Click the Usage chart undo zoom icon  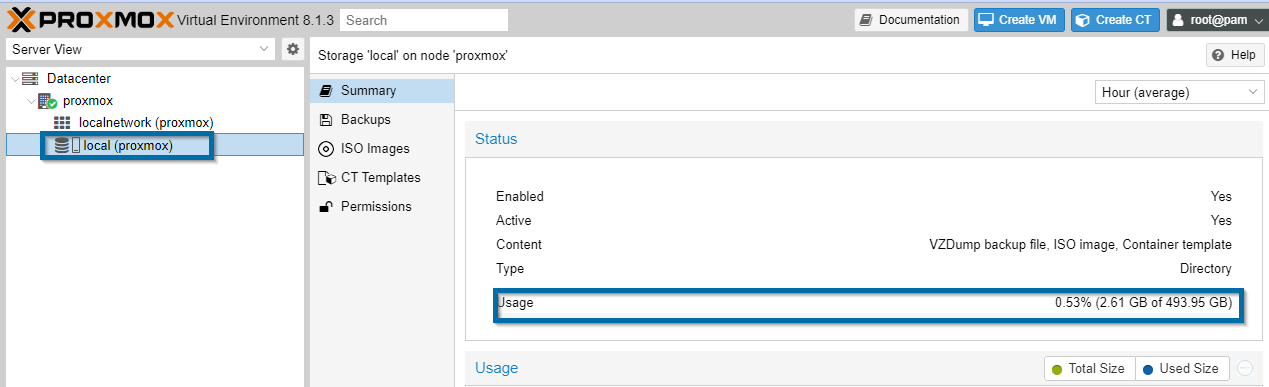(x=1244, y=368)
